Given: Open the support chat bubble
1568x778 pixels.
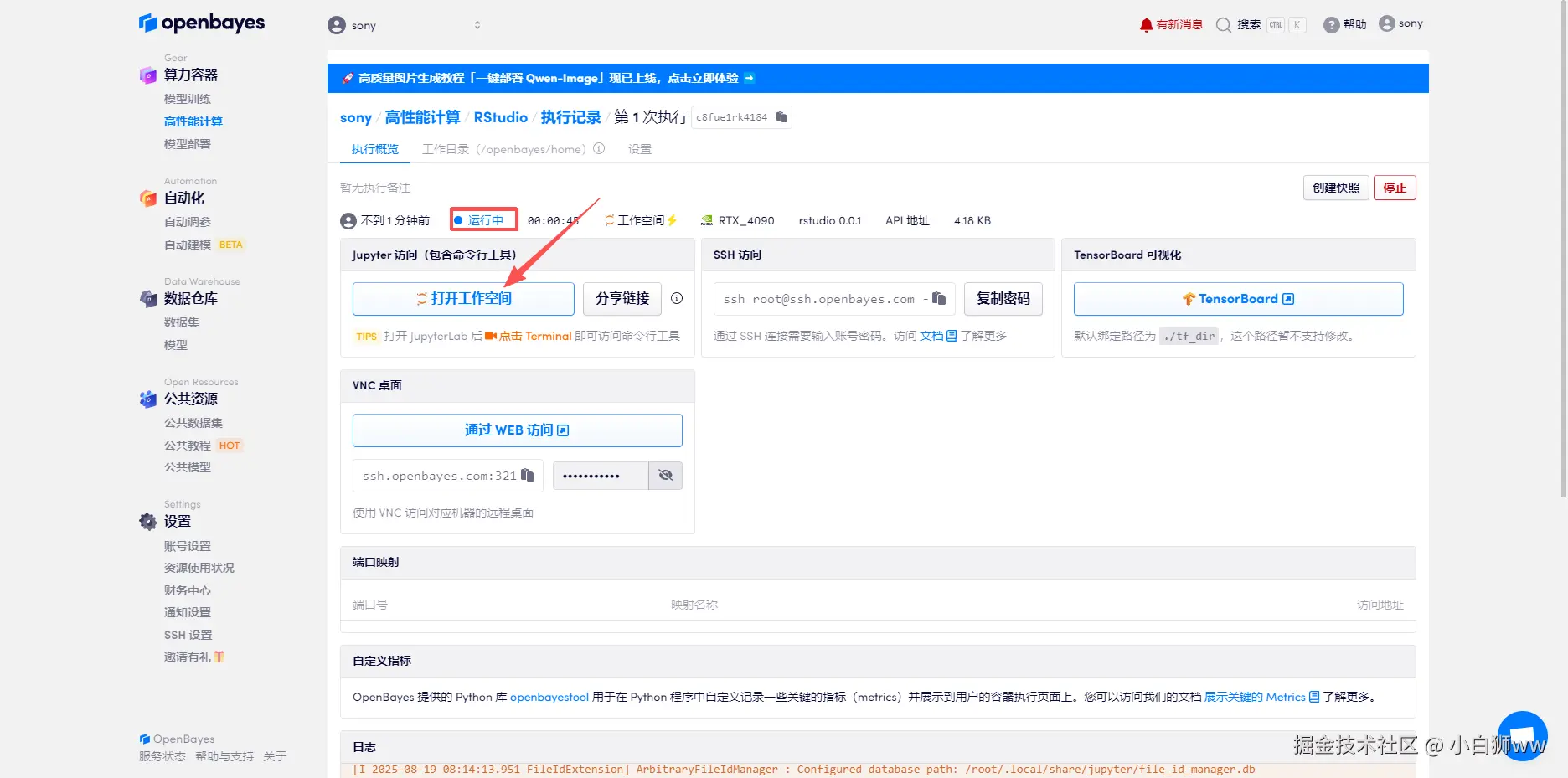Looking at the screenshot, I should click(1522, 736).
